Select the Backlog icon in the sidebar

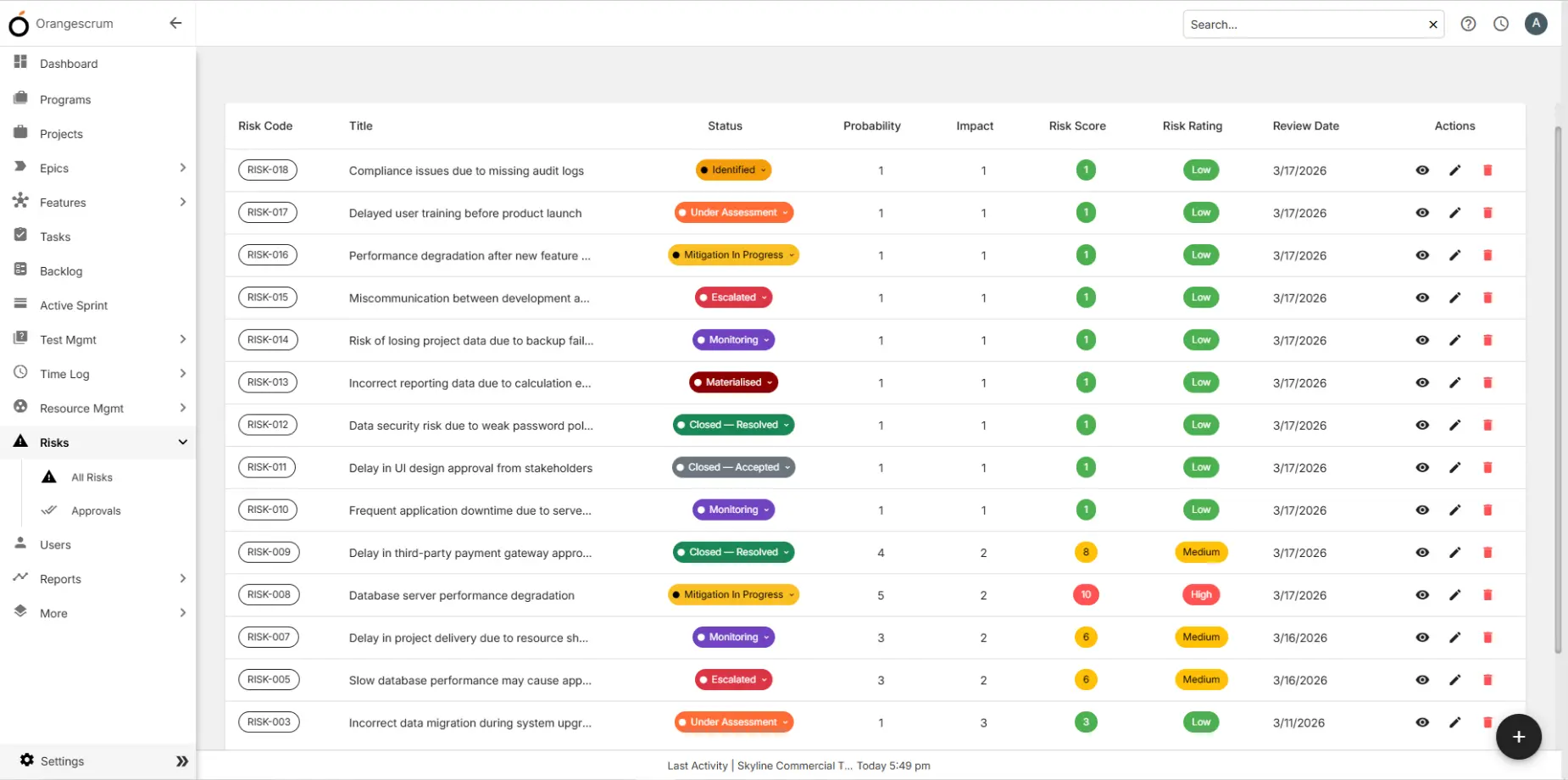20,270
